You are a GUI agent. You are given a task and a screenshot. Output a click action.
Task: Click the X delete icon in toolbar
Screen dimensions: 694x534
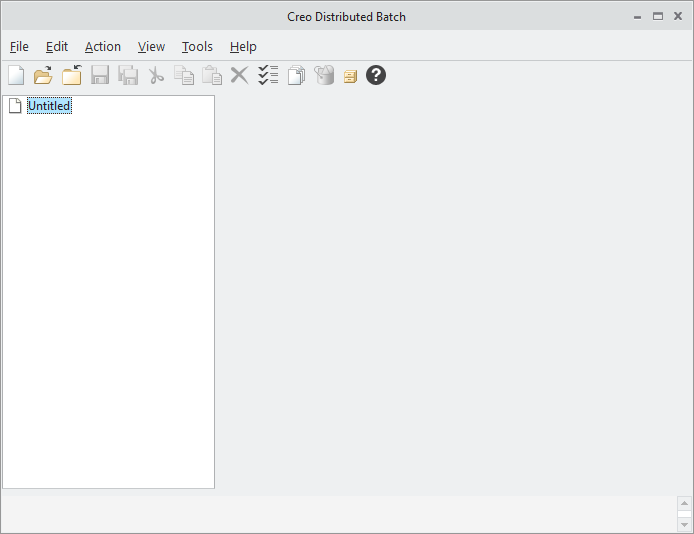pos(239,75)
